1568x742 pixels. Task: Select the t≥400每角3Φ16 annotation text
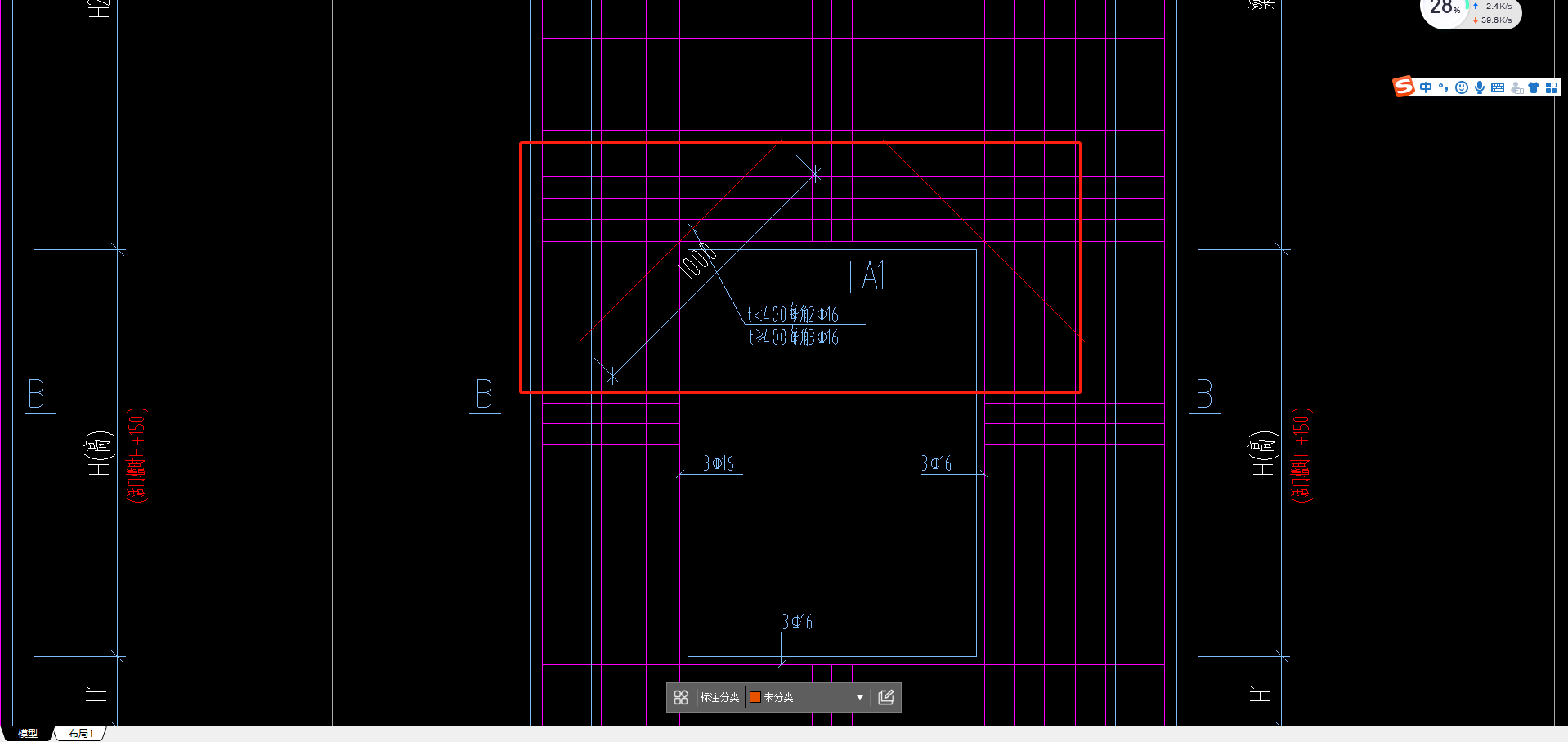point(794,337)
